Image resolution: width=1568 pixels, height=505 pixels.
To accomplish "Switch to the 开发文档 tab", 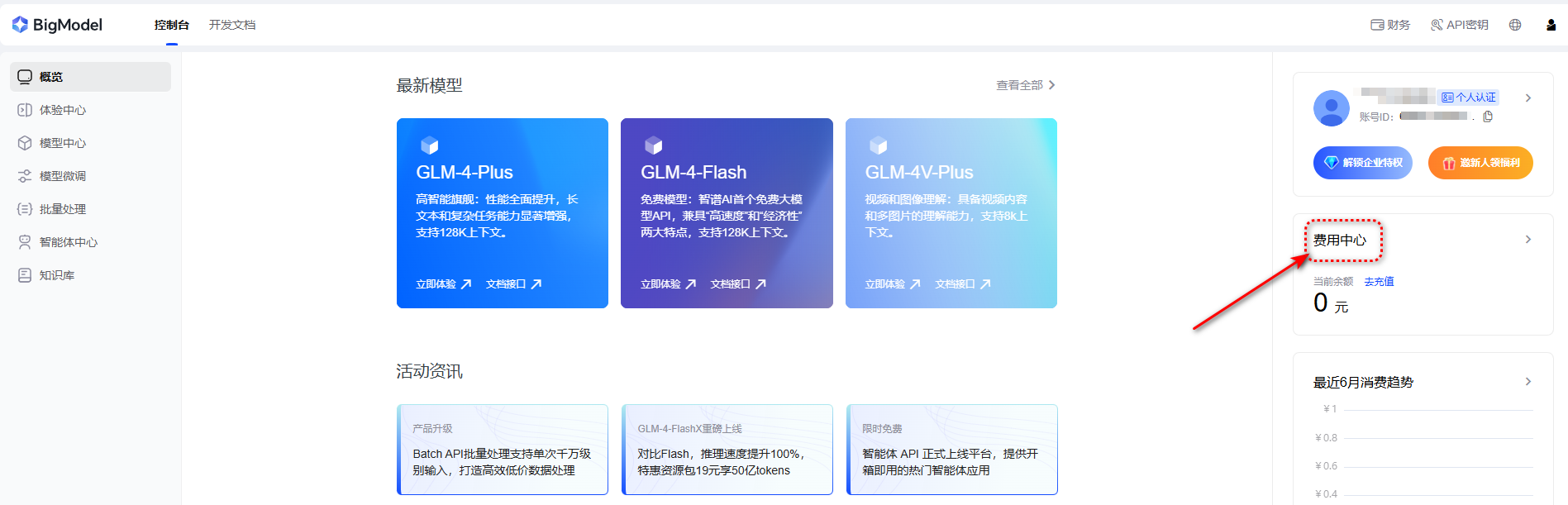I will coord(232,25).
